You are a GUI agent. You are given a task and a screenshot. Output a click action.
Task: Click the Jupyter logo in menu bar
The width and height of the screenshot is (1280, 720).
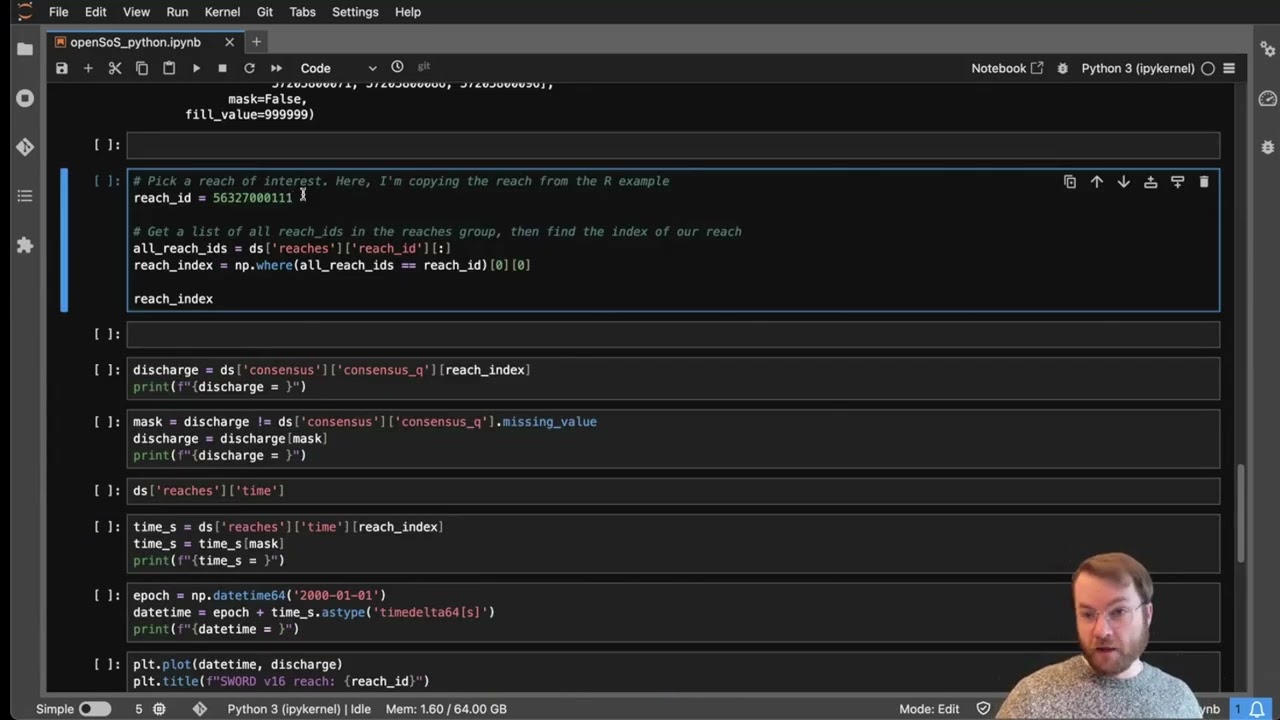coord(23,12)
